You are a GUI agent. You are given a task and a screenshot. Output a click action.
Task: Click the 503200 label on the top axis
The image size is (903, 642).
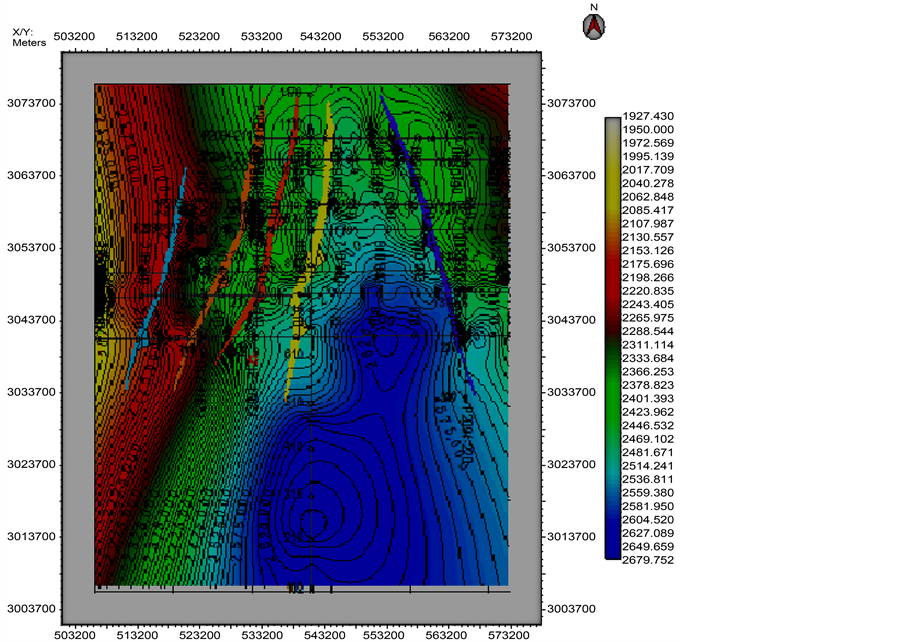(76, 36)
